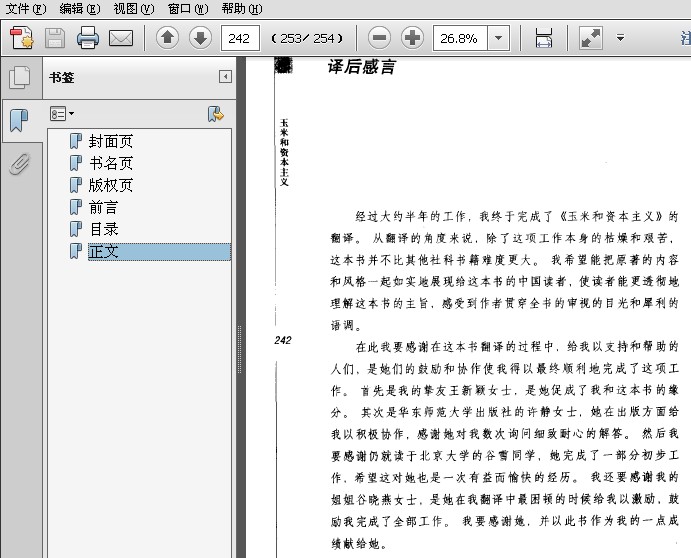This screenshot has width=691, height=558.
Task: Collapse the 书签 panel with arrow button
Action: click(225, 77)
